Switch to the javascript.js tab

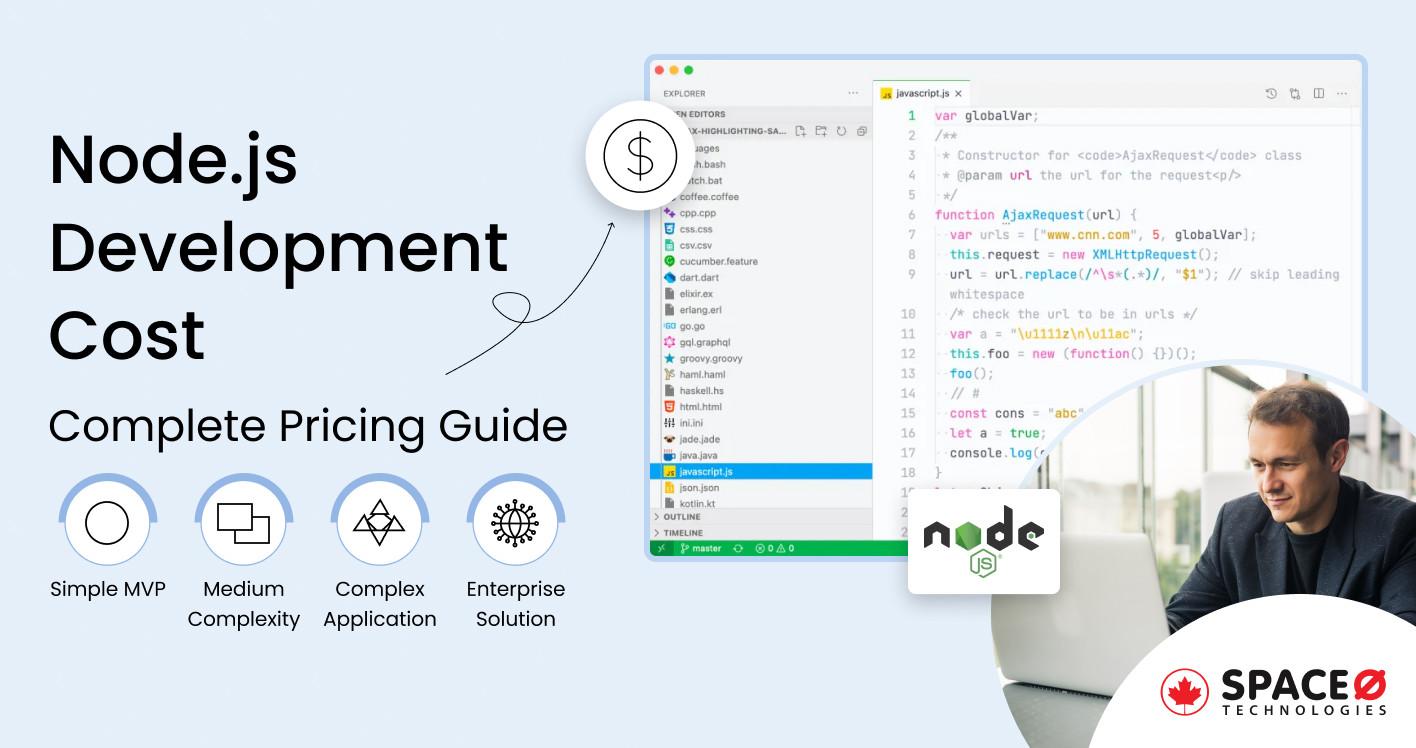point(925,93)
